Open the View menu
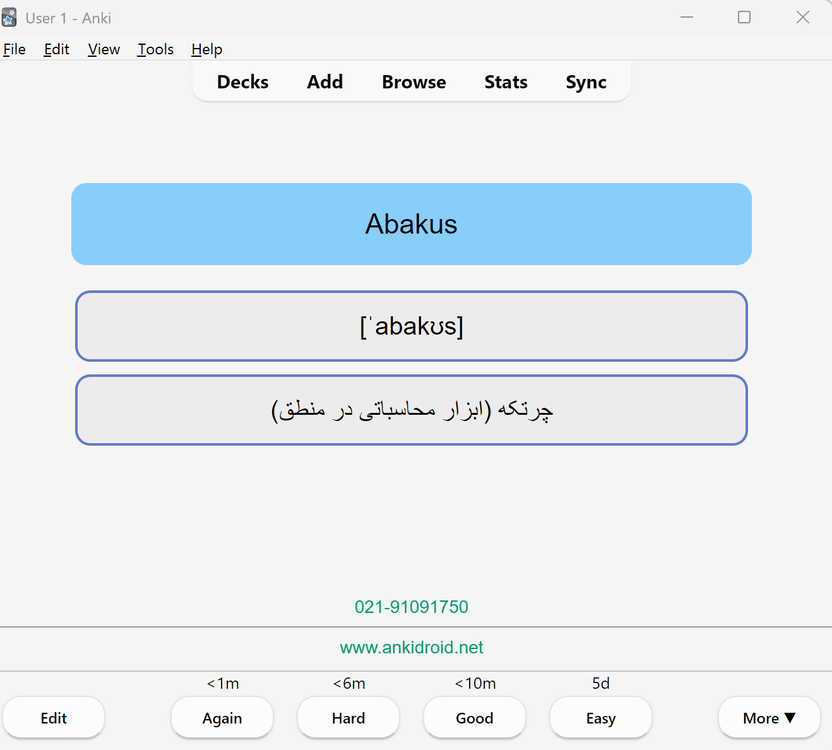The height and width of the screenshot is (750, 832). 103,49
